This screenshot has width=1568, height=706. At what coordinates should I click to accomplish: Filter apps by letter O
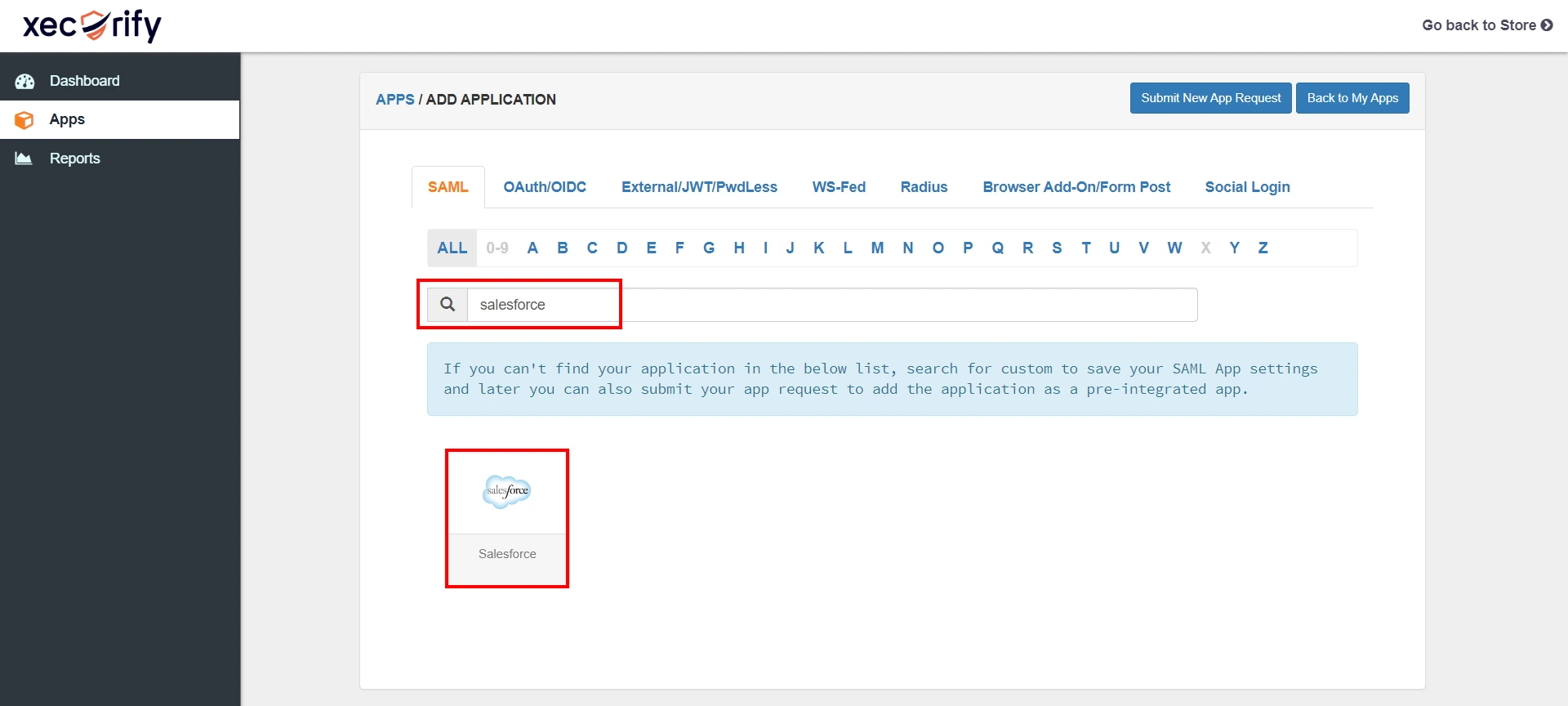tap(938, 248)
